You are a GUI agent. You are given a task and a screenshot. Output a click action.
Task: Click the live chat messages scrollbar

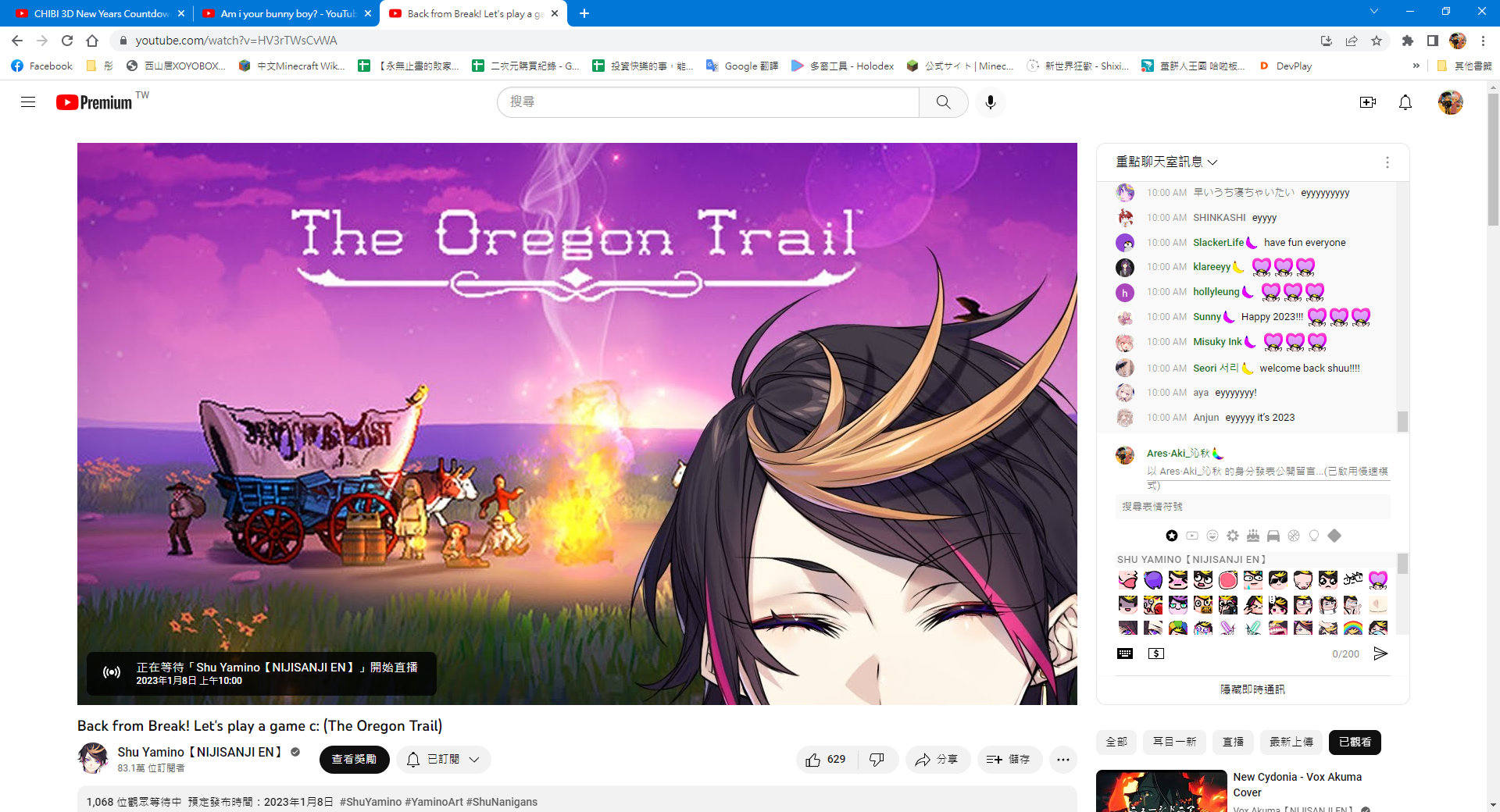[x=1403, y=422]
